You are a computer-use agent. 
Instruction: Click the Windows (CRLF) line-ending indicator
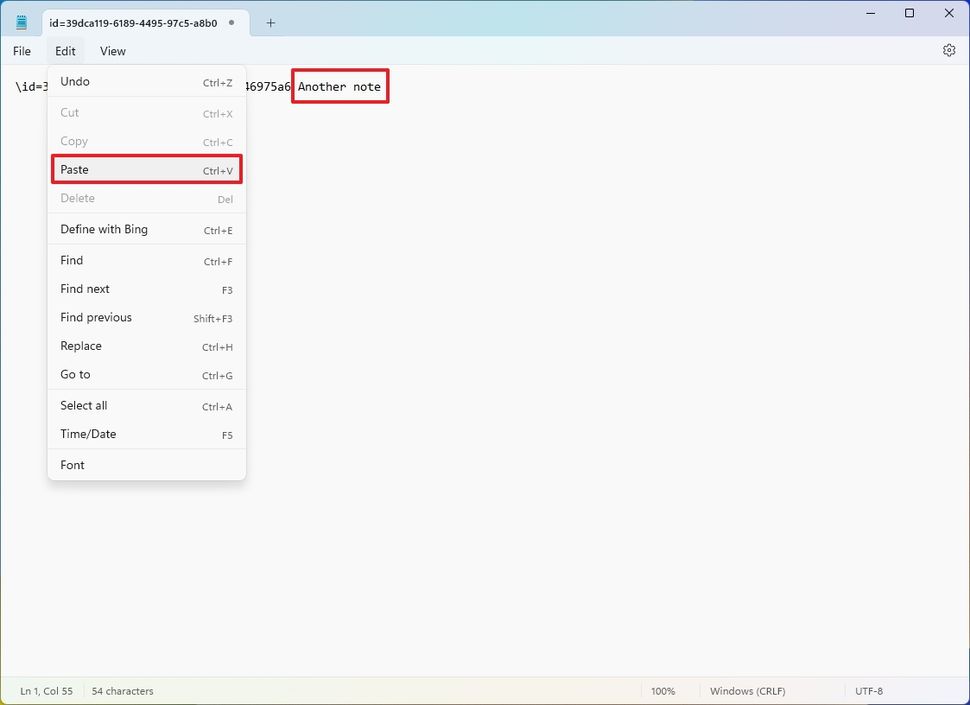coord(747,690)
